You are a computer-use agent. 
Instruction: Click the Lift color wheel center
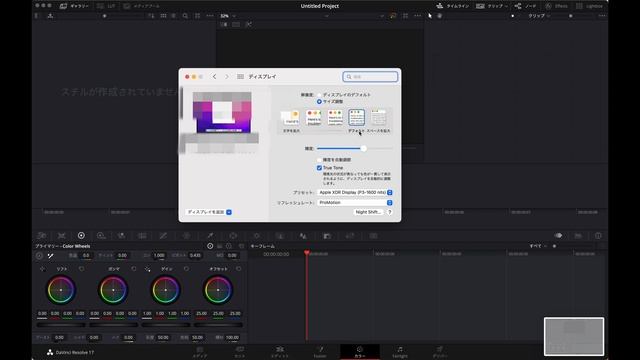point(61,290)
